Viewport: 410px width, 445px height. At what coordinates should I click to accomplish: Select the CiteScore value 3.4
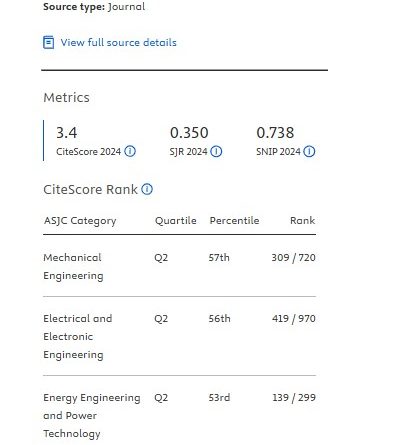[x=66, y=133]
